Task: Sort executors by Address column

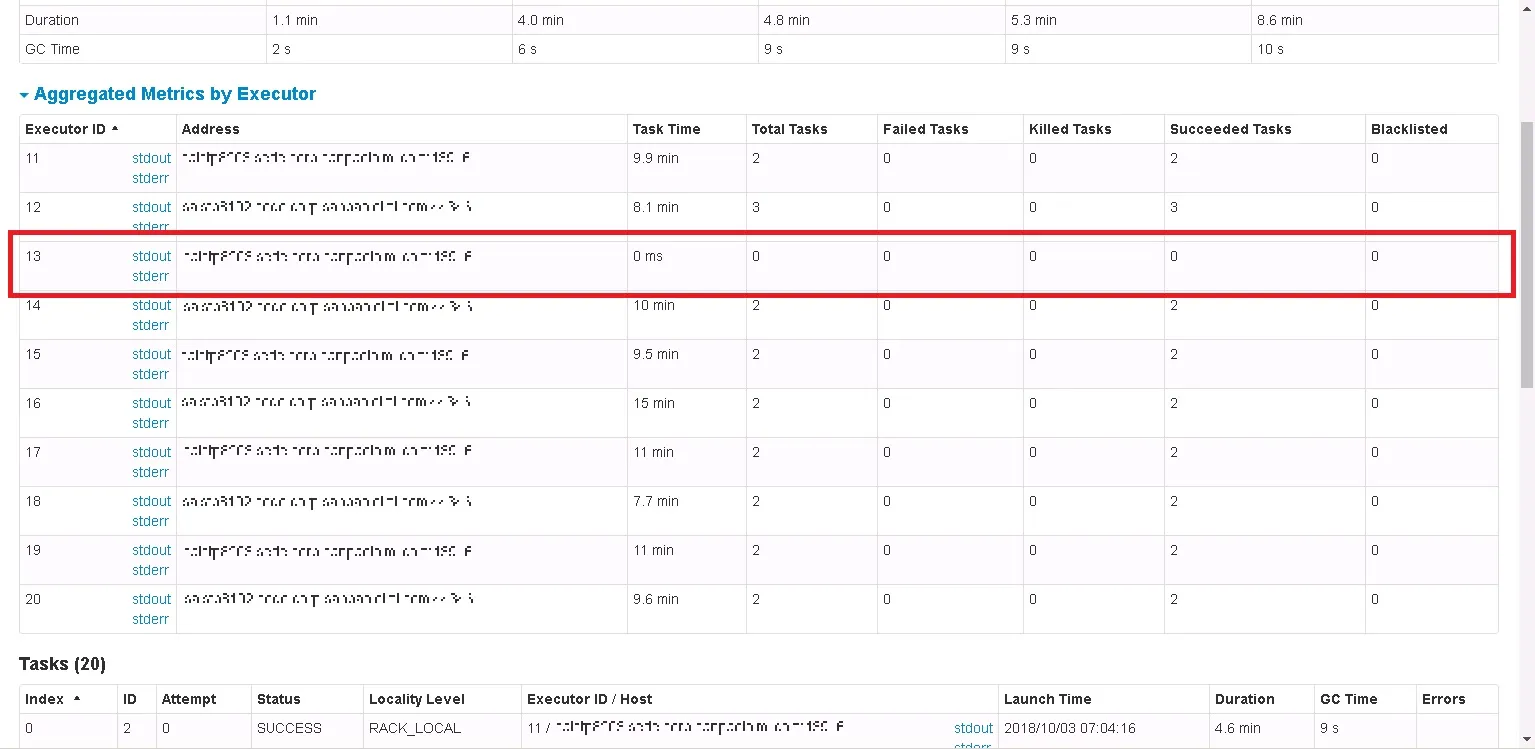Action: [x=211, y=129]
